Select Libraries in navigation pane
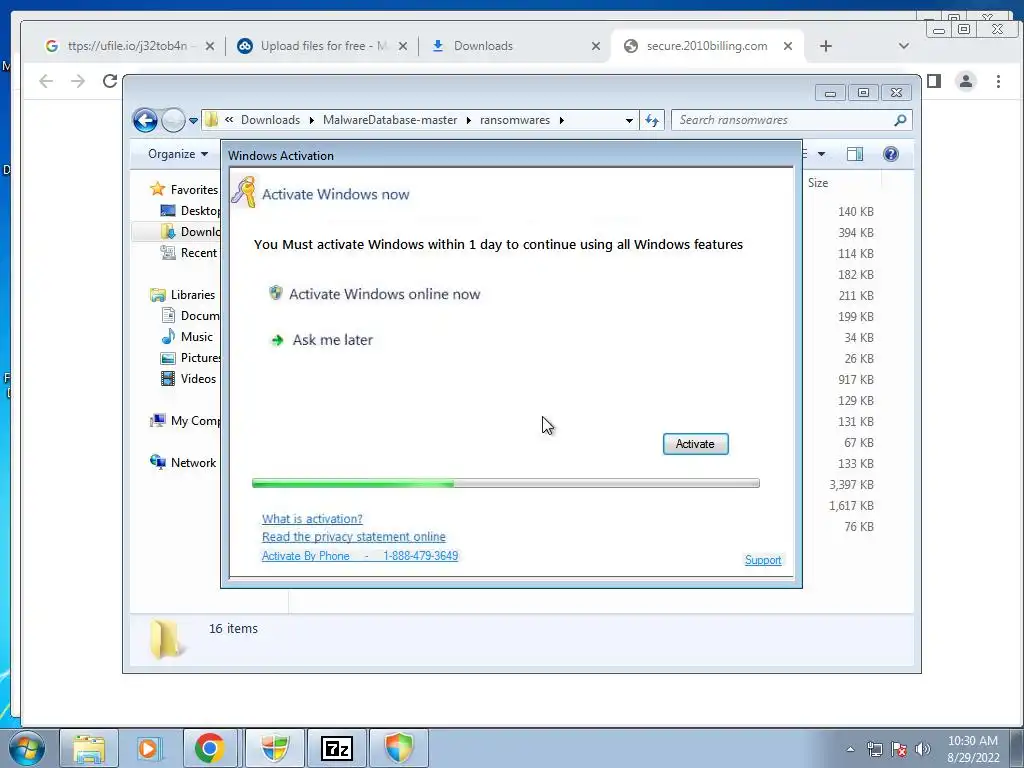The height and width of the screenshot is (768, 1024). click(x=183, y=295)
